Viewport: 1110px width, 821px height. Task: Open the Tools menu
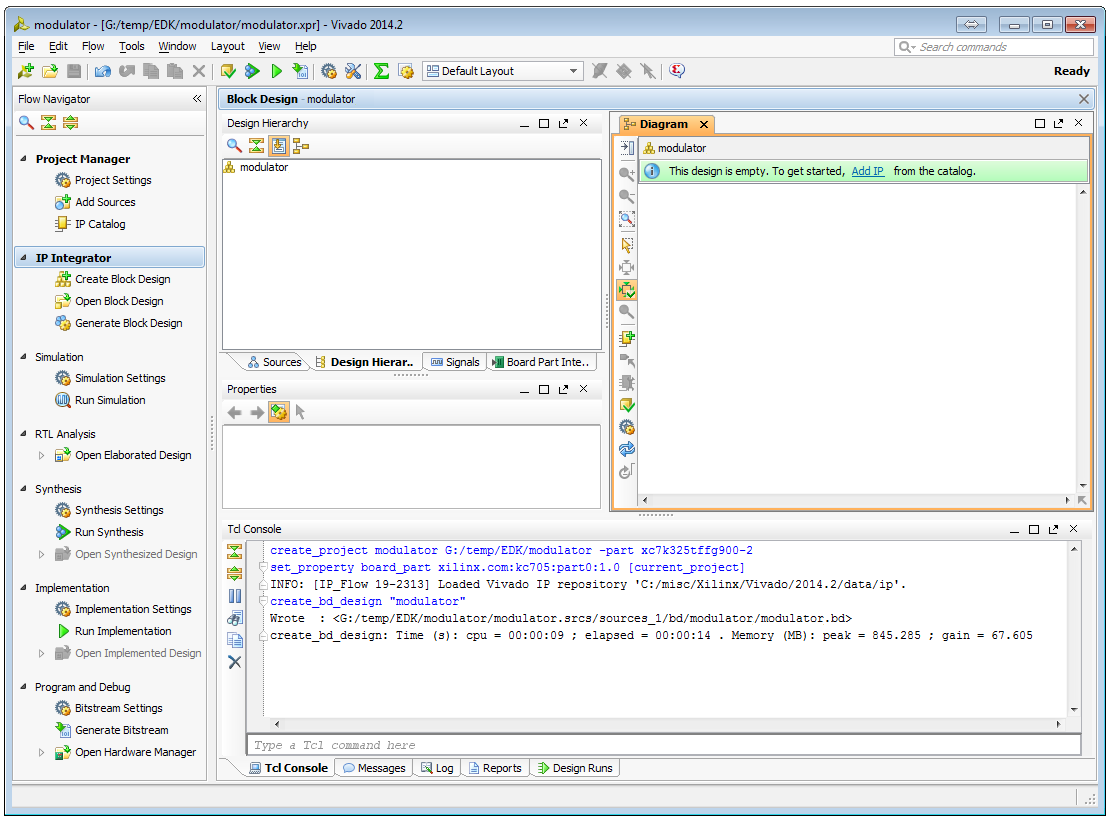[132, 46]
